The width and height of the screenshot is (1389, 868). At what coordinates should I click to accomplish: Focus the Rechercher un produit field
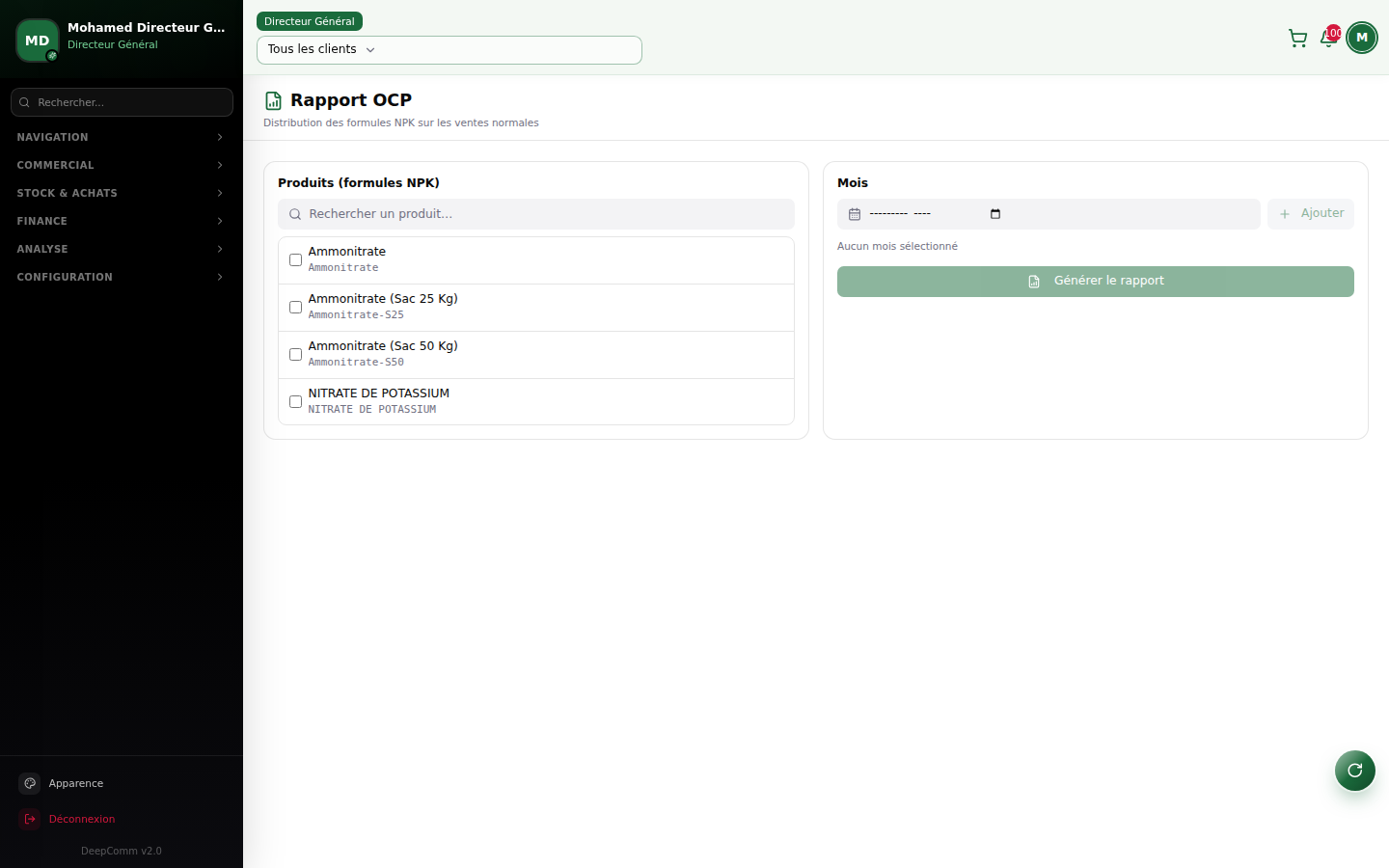536,214
